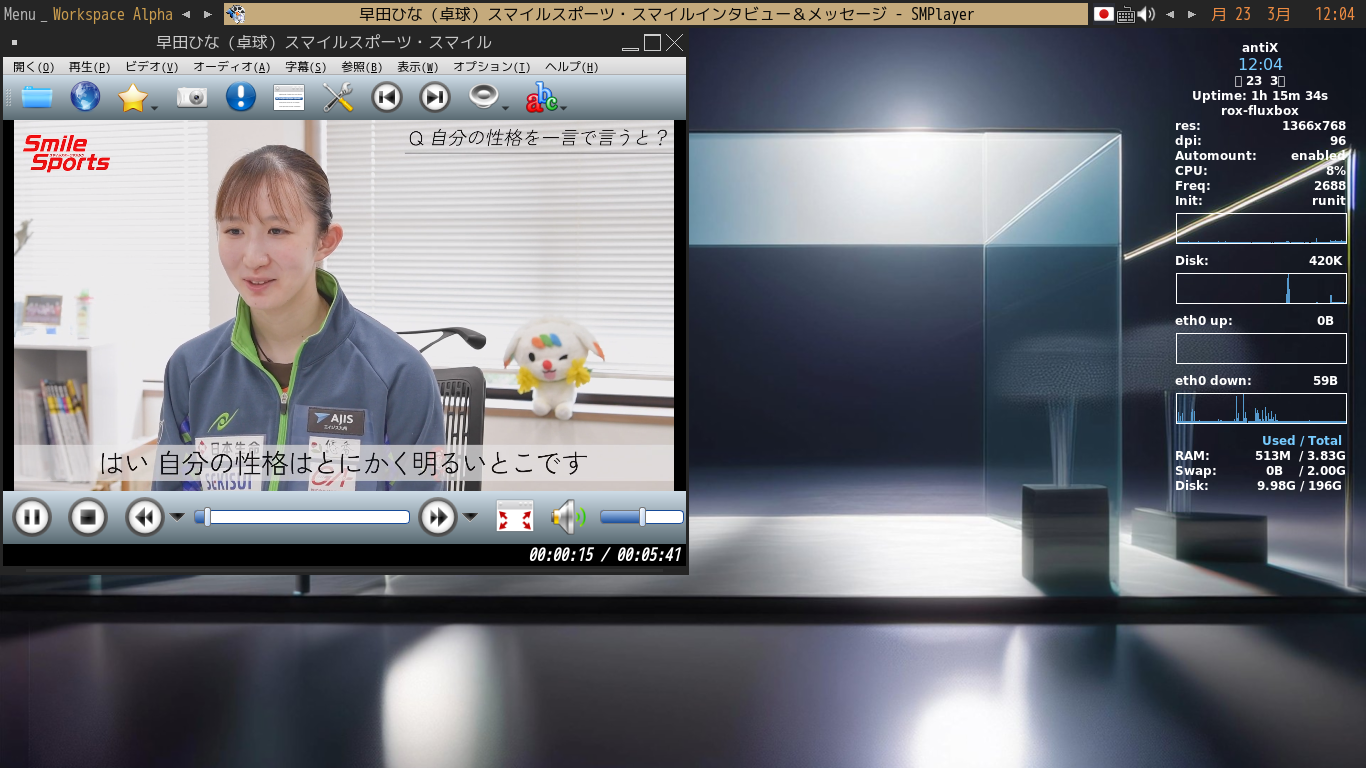Open the 表示(W) menu

coord(417,67)
